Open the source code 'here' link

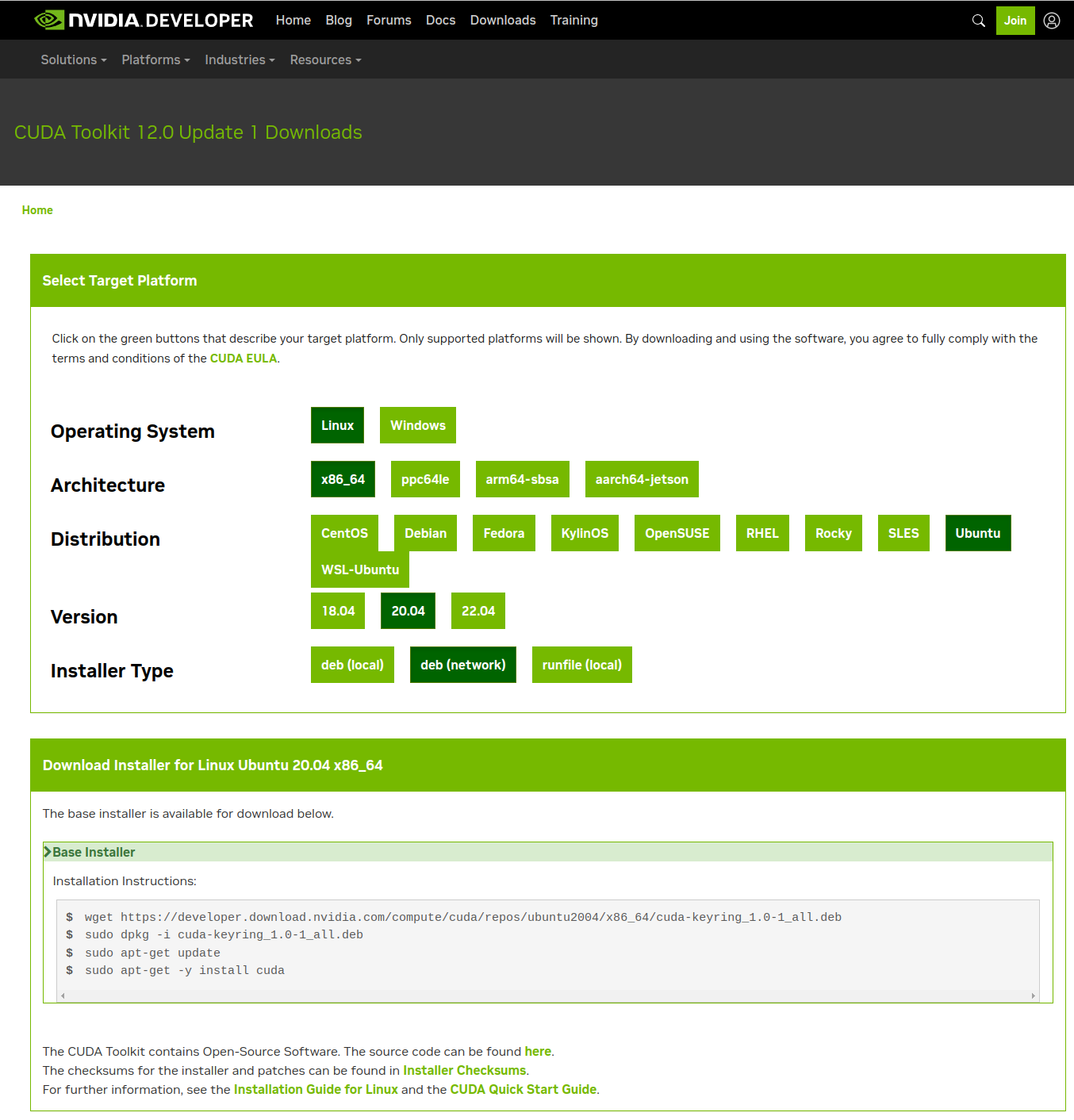point(538,1051)
